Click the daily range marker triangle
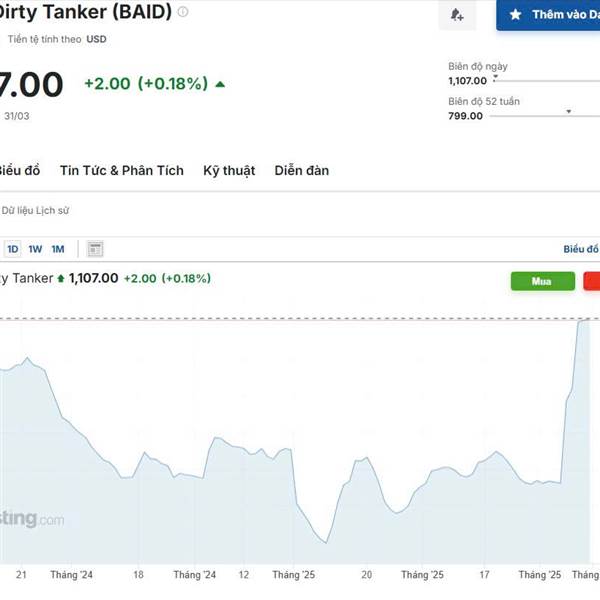Viewport: 600px width, 600px height. pos(496,78)
